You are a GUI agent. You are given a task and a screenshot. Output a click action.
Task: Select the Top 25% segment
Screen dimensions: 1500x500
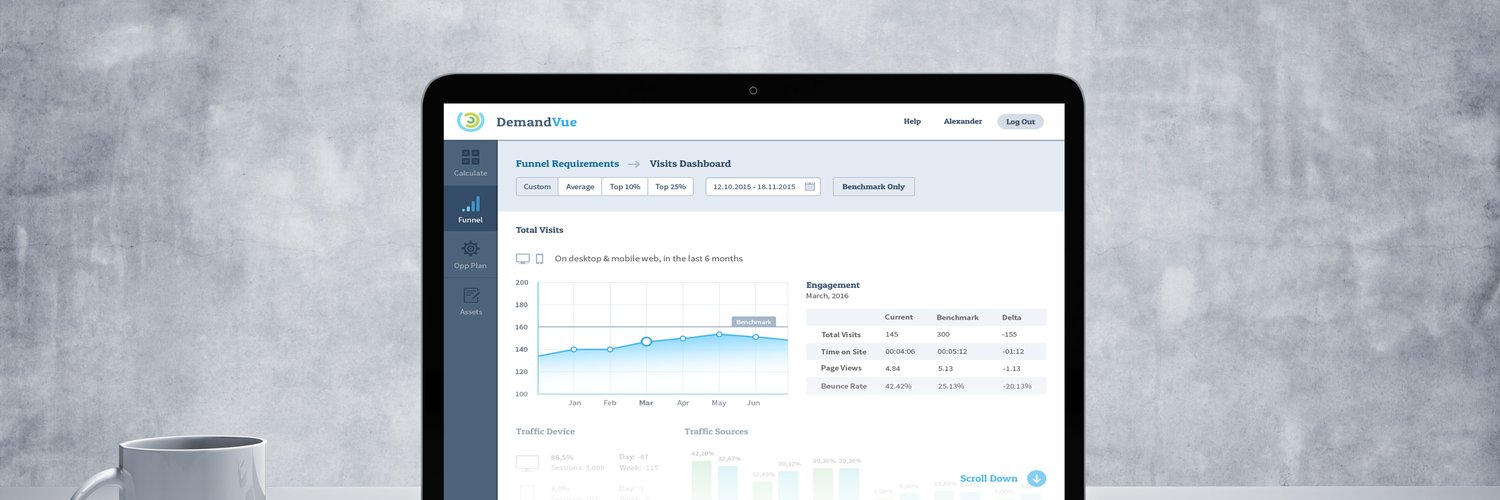(x=670, y=186)
